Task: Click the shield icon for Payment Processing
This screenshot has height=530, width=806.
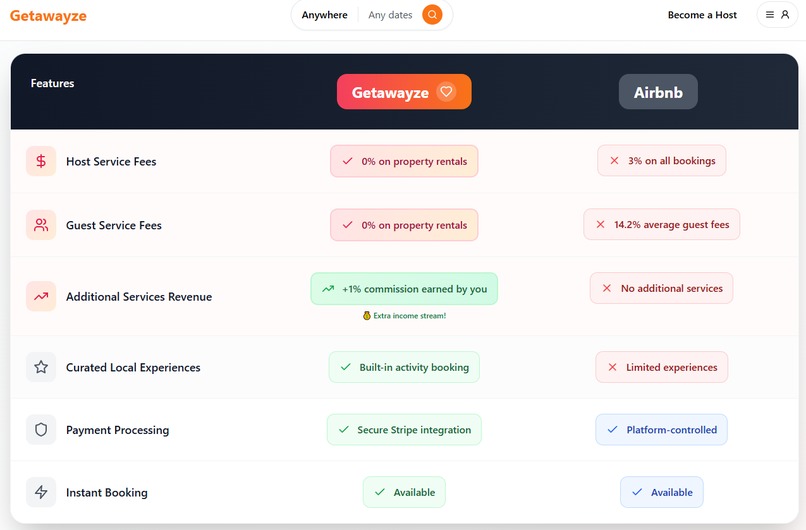Action: point(41,429)
